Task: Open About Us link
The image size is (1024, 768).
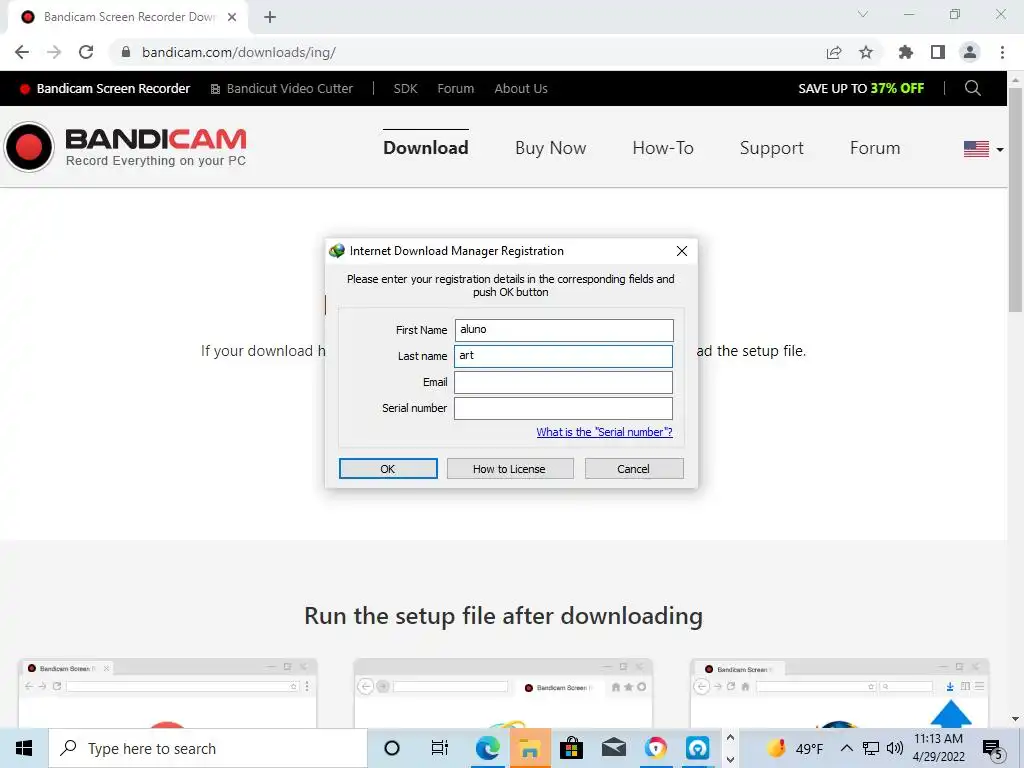Action: click(x=521, y=89)
